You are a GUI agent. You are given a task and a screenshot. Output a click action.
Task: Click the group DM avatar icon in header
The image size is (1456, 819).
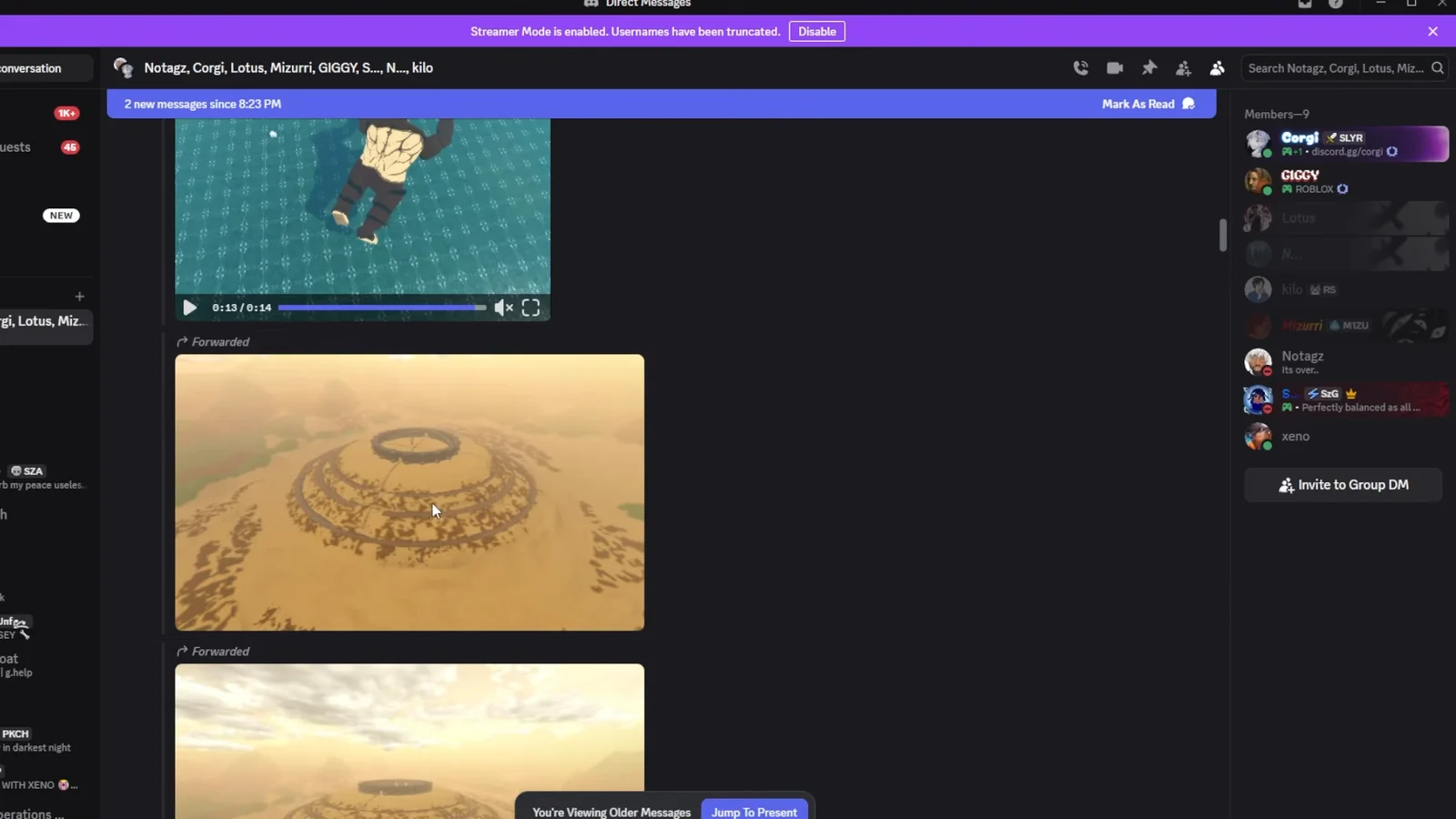click(x=123, y=68)
